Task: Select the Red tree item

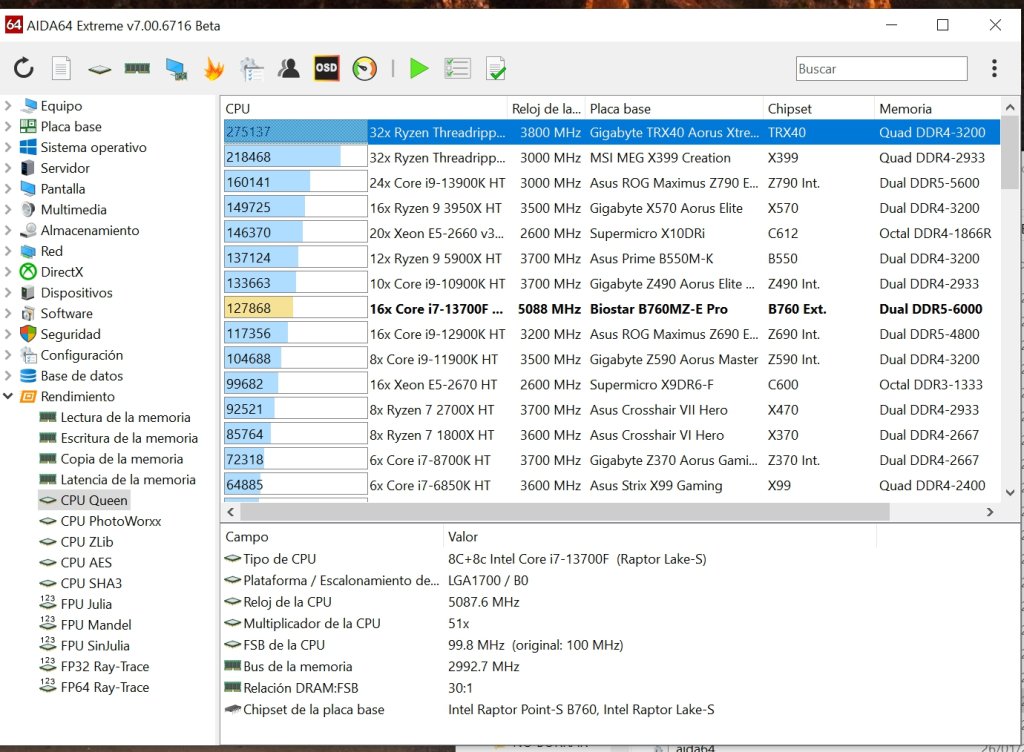Action: (x=52, y=251)
